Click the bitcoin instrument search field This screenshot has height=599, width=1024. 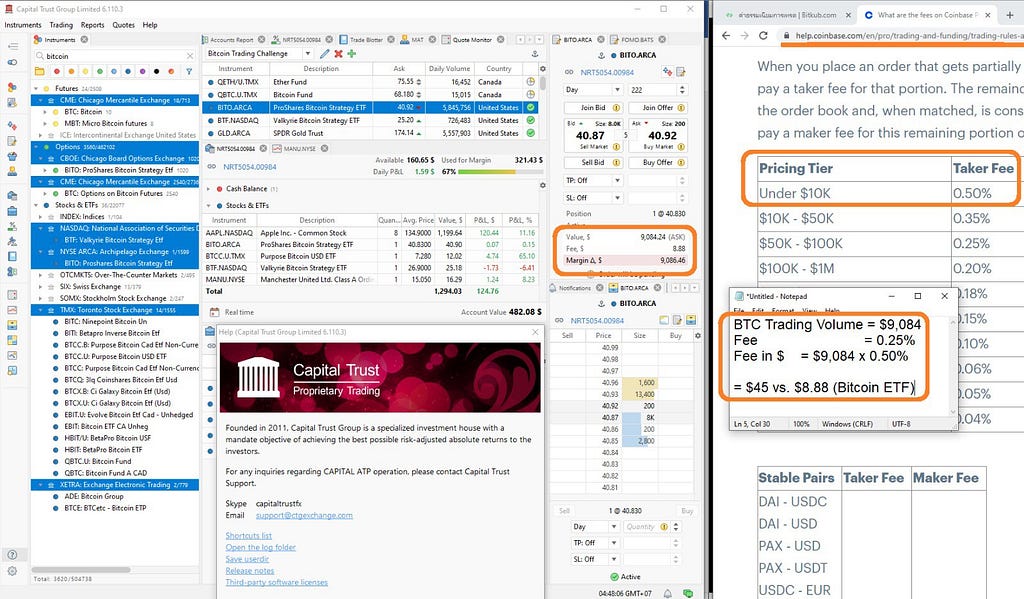[116, 56]
